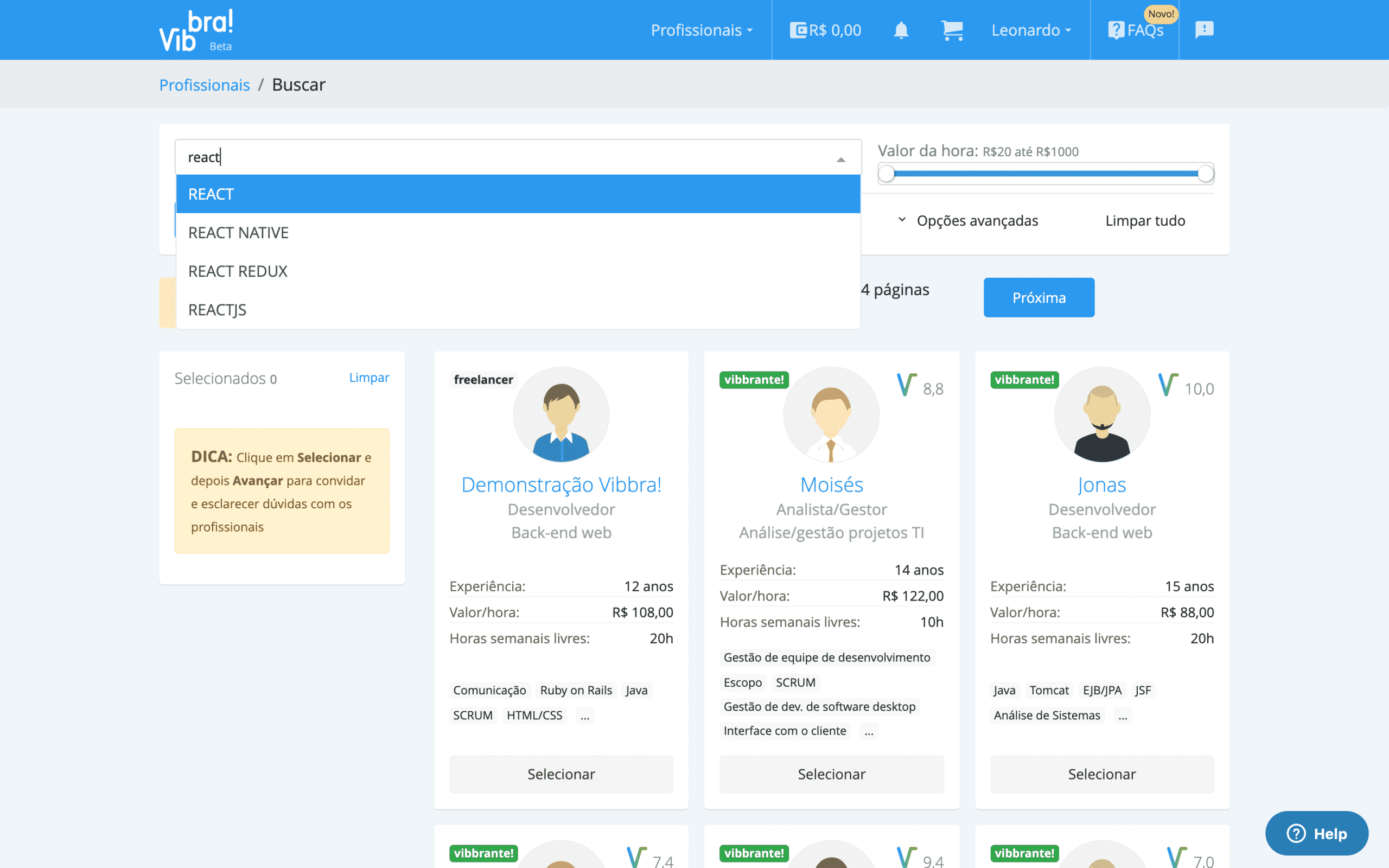Click minimum hourly rate slider handle

click(x=886, y=174)
